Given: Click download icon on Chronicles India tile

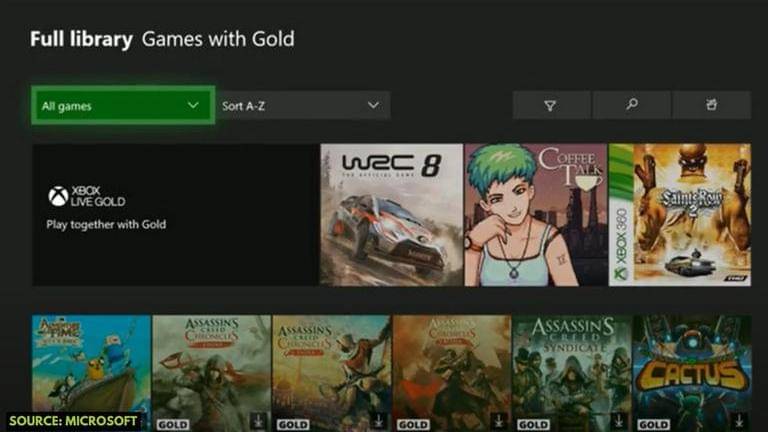Looking at the screenshot, I should click(x=378, y=421).
